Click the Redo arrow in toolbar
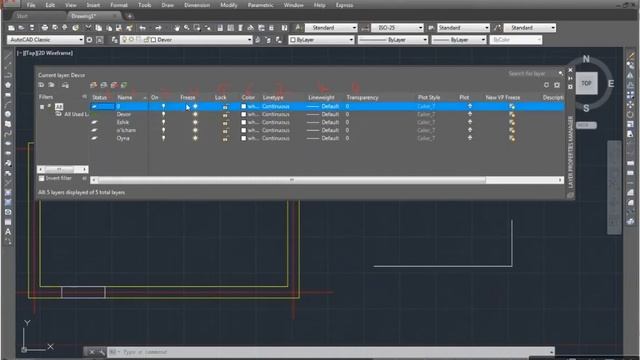 click(x=158, y=28)
